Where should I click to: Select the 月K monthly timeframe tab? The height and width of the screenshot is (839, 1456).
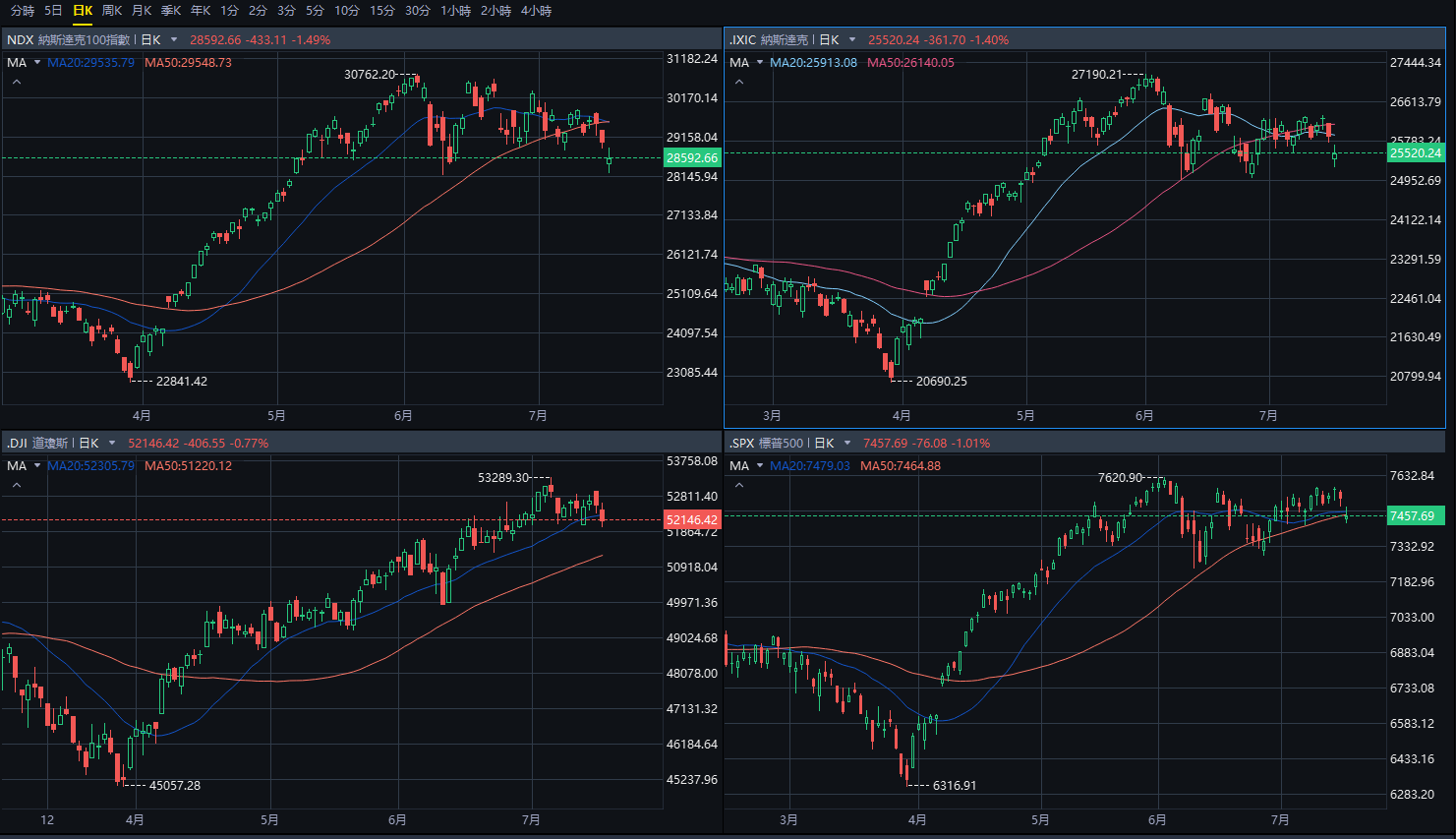(142, 11)
